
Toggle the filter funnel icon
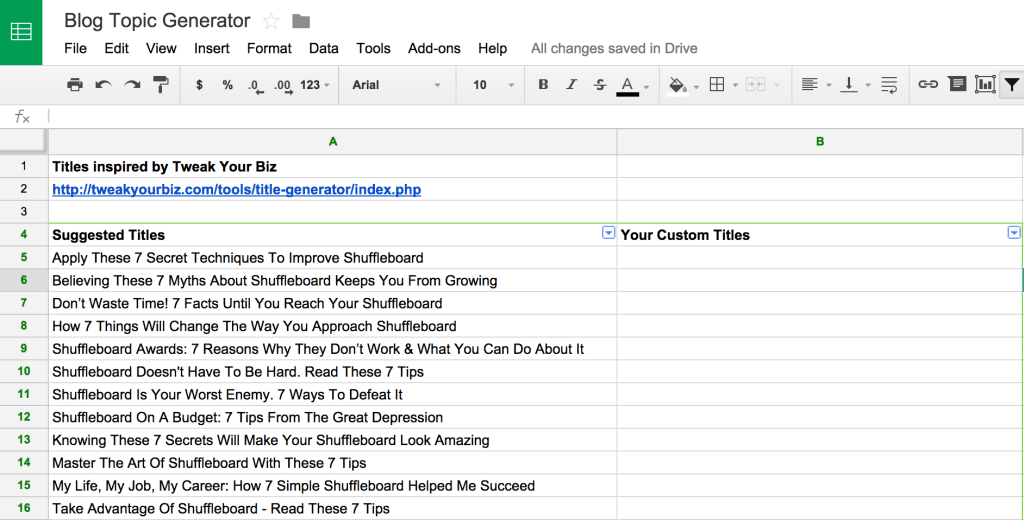point(1012,84)
